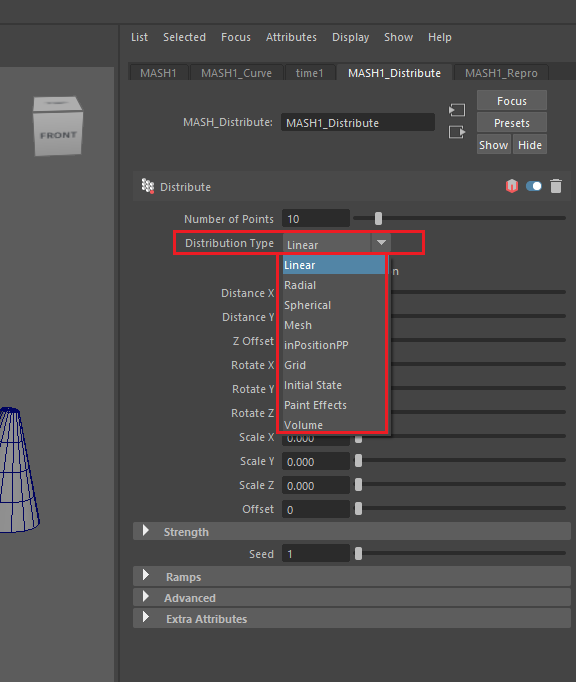Click the Presets button
Screen dimensions: 576x682
512,123
